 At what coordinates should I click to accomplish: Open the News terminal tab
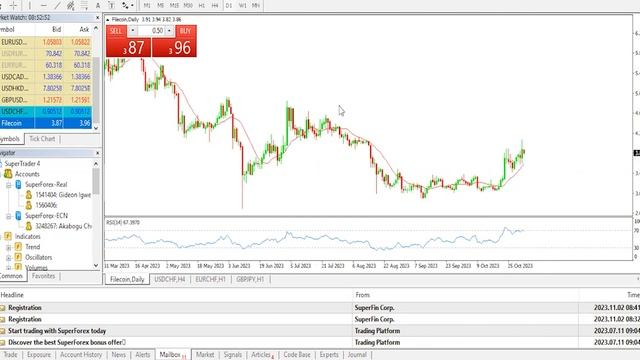click(x=119, y=355)
